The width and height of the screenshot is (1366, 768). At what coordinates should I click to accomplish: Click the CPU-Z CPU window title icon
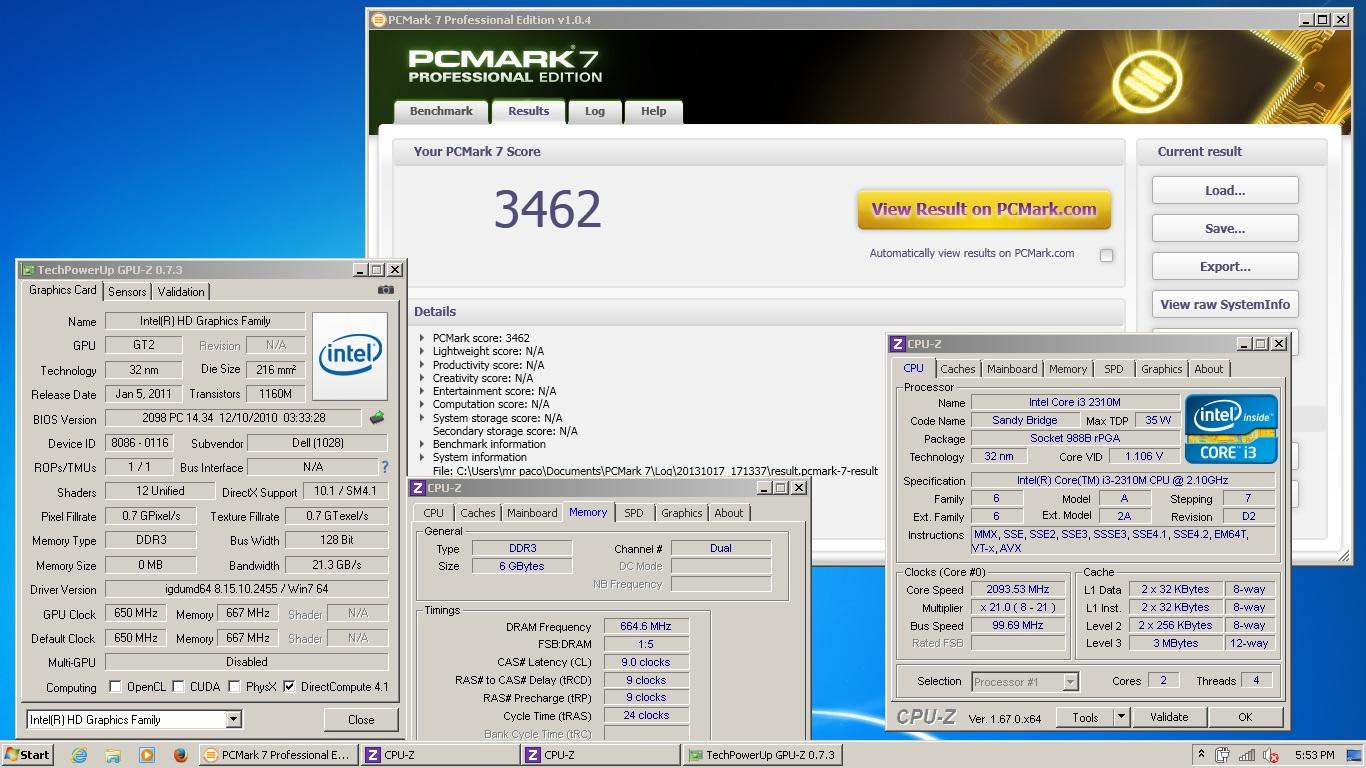pyautogui.click(x=898, y=344)
